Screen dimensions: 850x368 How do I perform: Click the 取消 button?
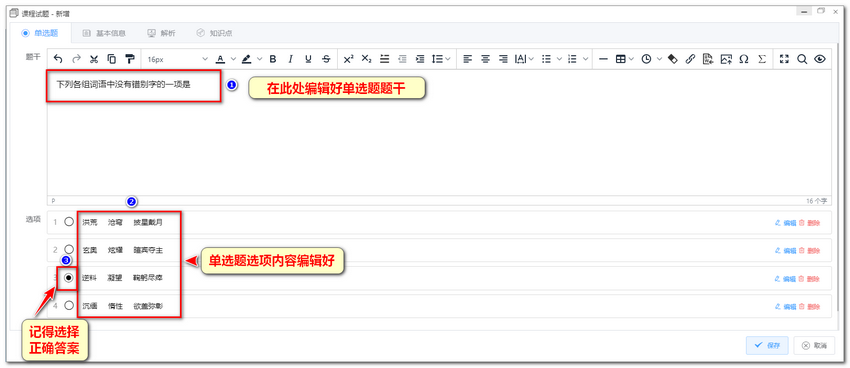click(x=814, y=345)
